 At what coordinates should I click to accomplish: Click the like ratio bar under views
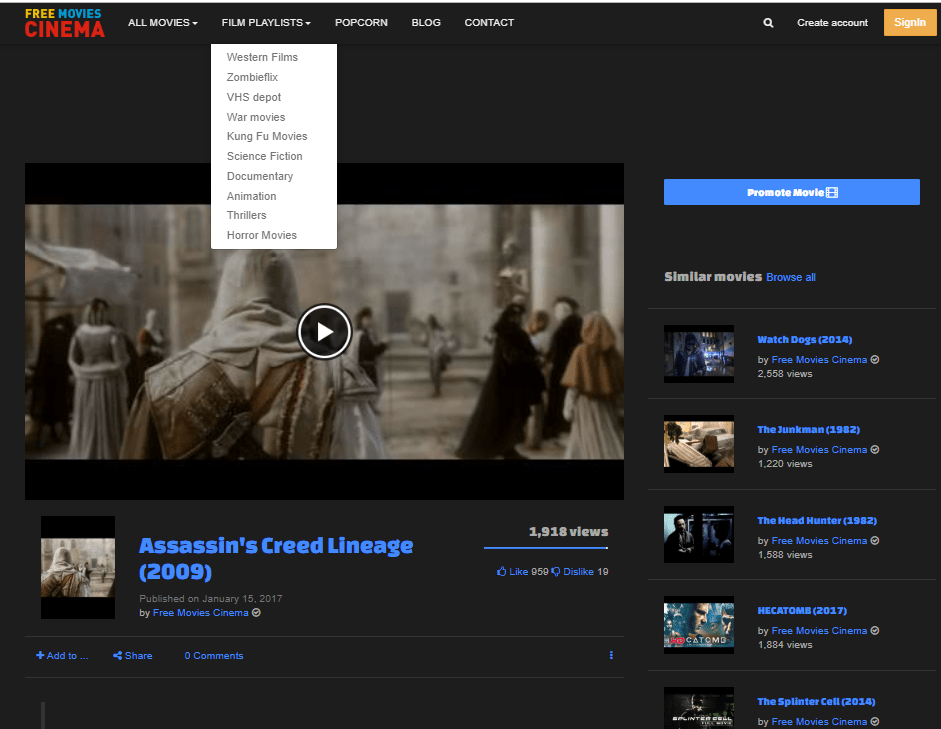pos(546,548)
